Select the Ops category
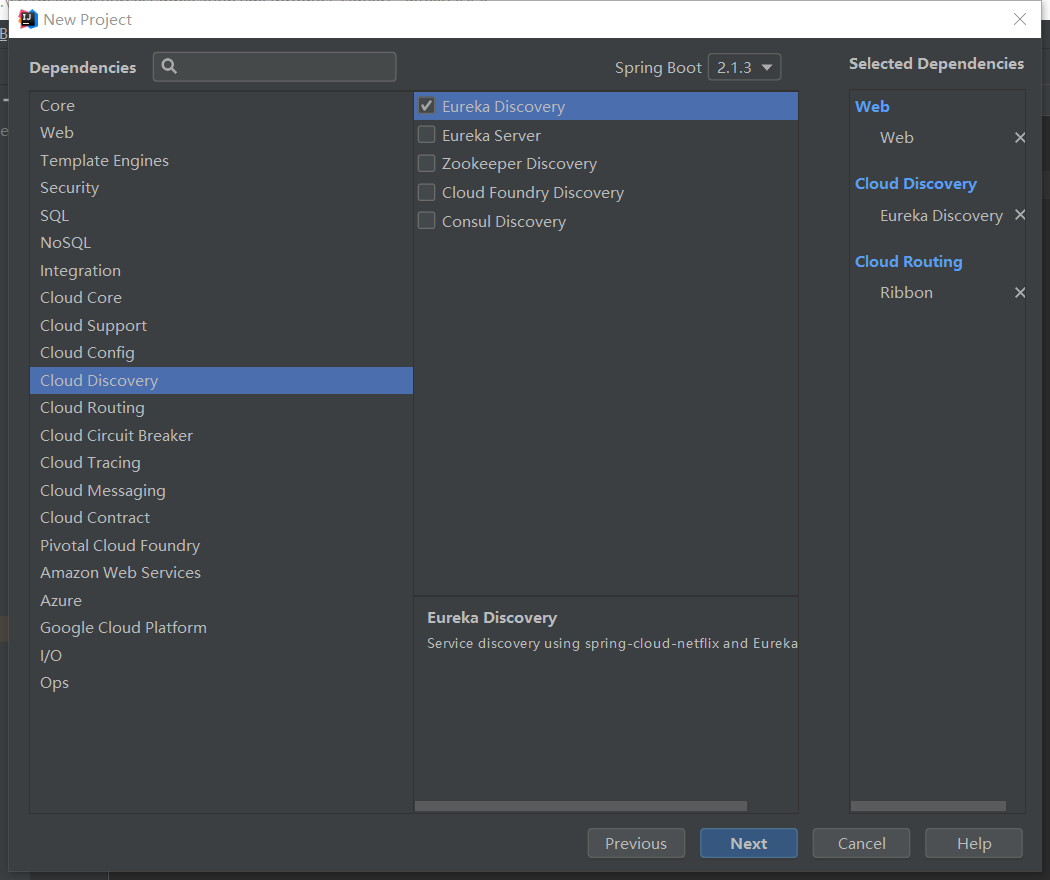This screenshot has height=880, width=1050. (x=222, y=682)
